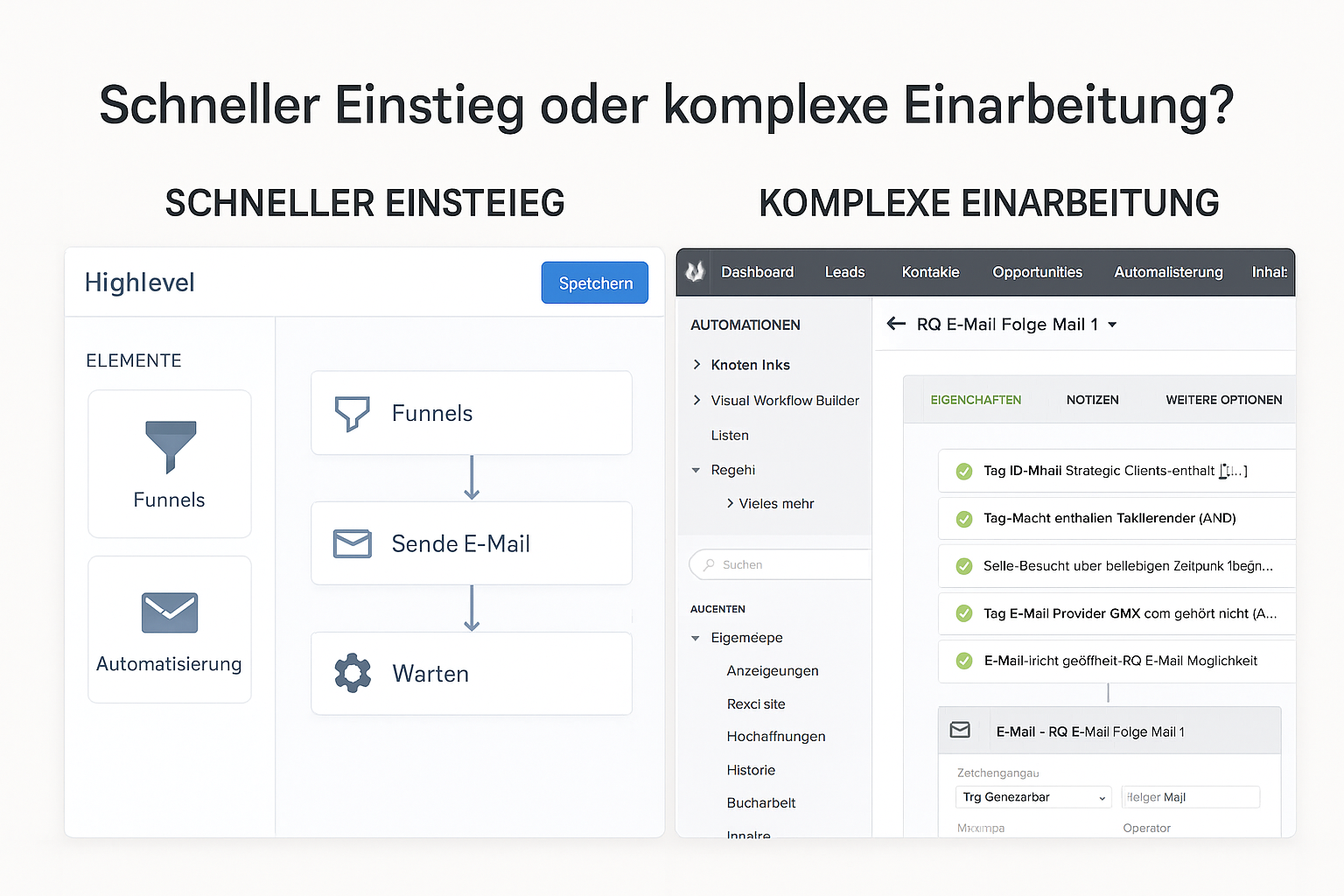Switch to the Eigenchaften tab
This screenshot has height=896, width=1344.
(976, 400)
